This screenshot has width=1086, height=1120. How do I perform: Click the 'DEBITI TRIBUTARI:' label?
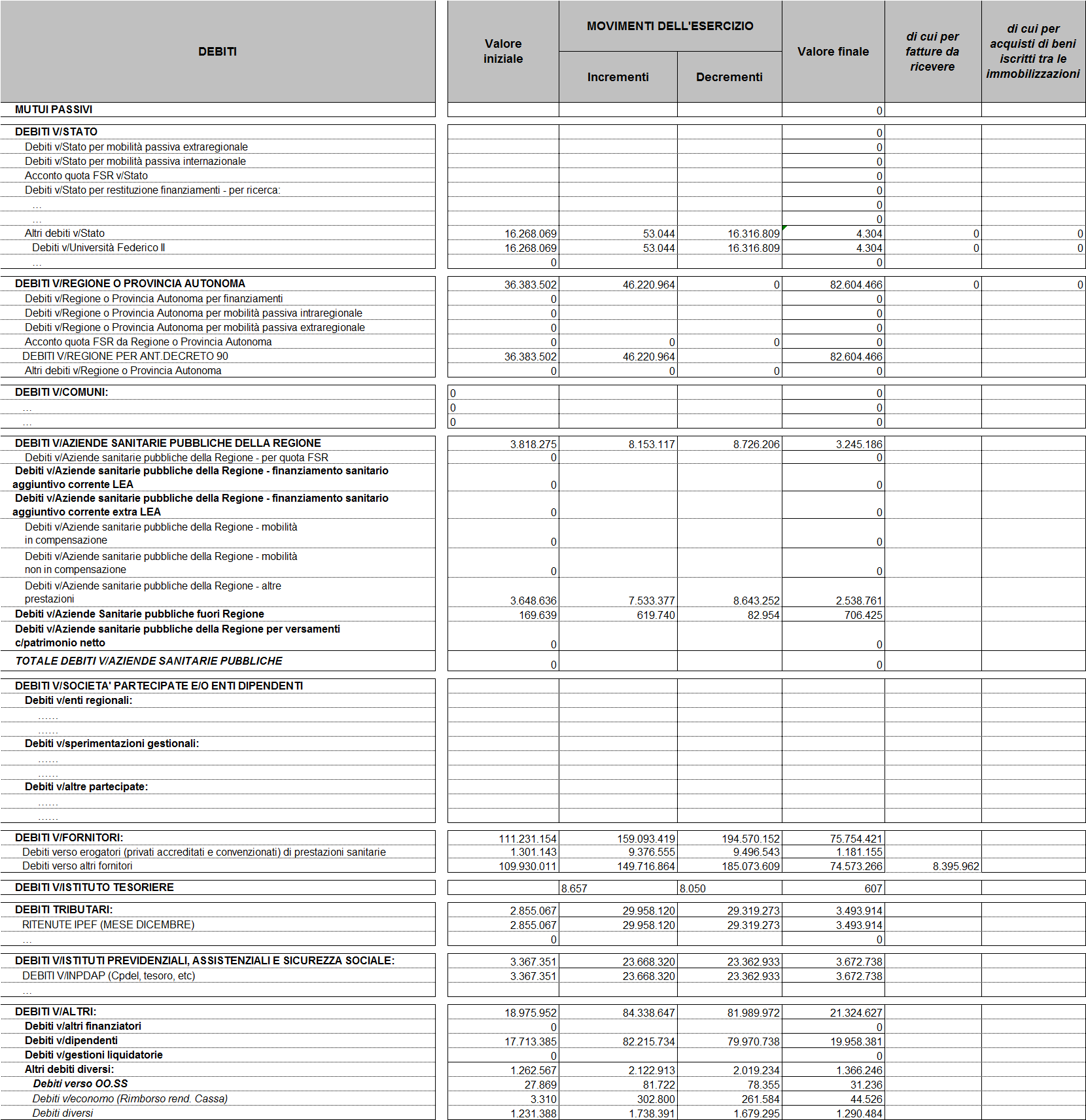[64, 909]
